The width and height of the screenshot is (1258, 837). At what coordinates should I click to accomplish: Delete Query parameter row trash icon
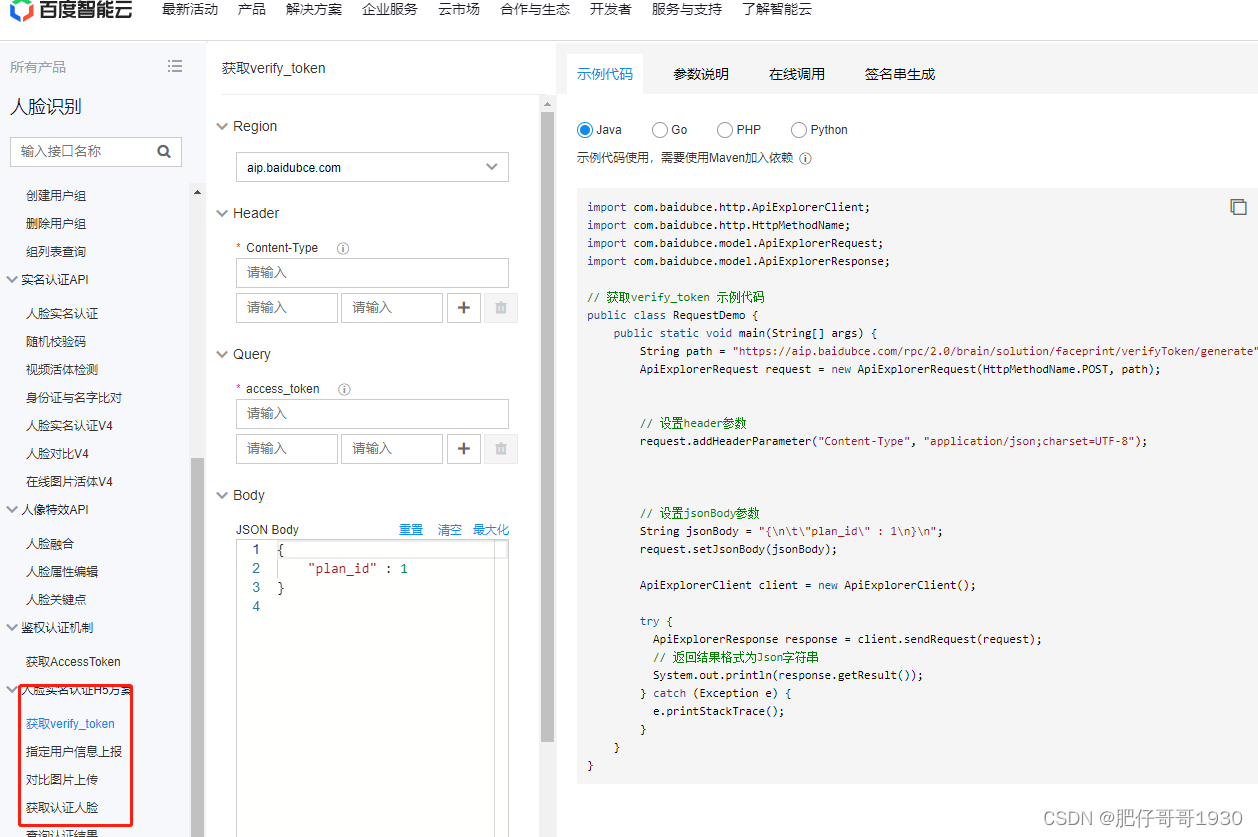pyautogui.click(x=501, y=449)
